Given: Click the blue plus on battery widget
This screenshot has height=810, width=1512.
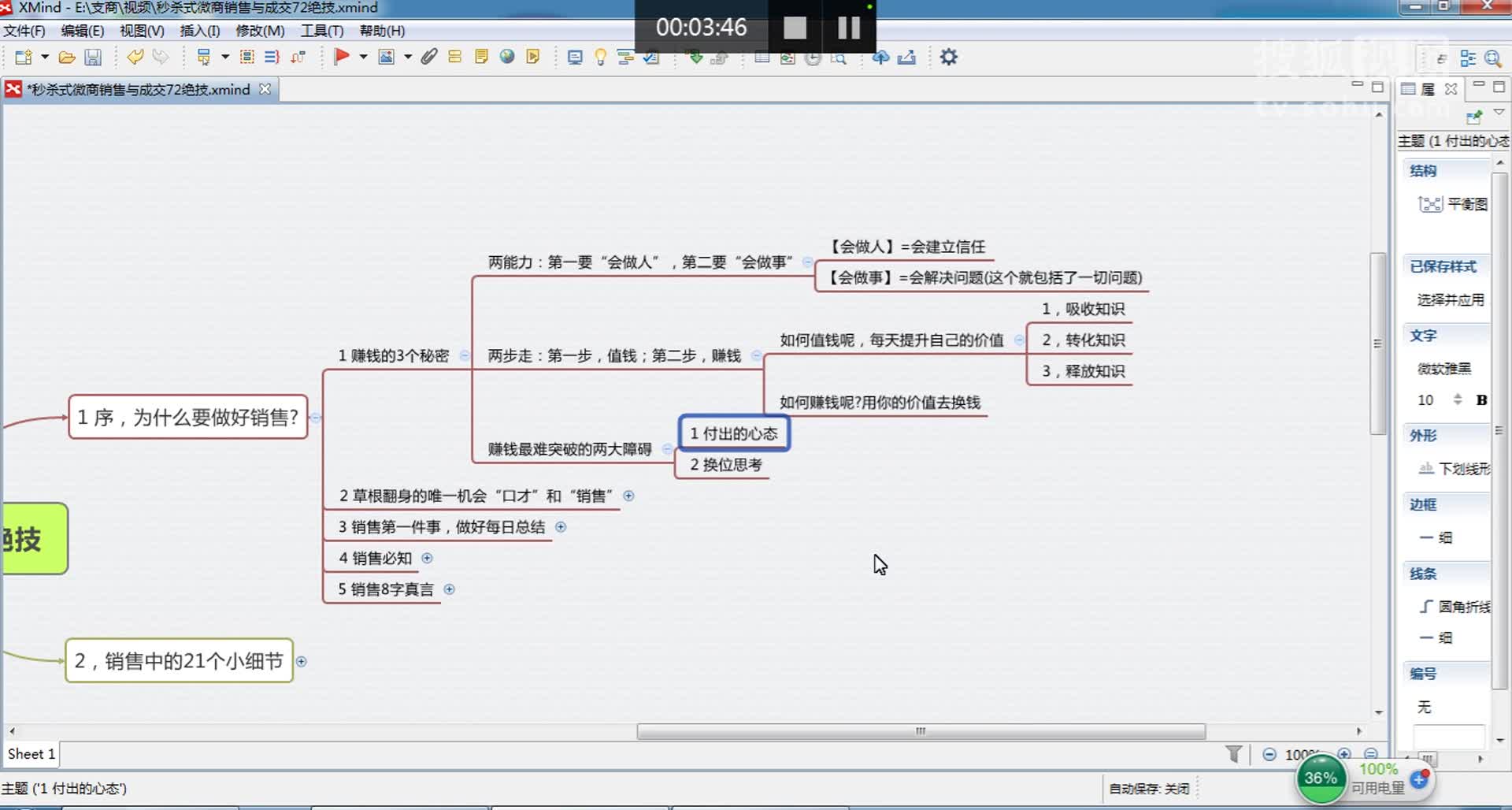Looking at the screenshot, I should [1419, 779].
